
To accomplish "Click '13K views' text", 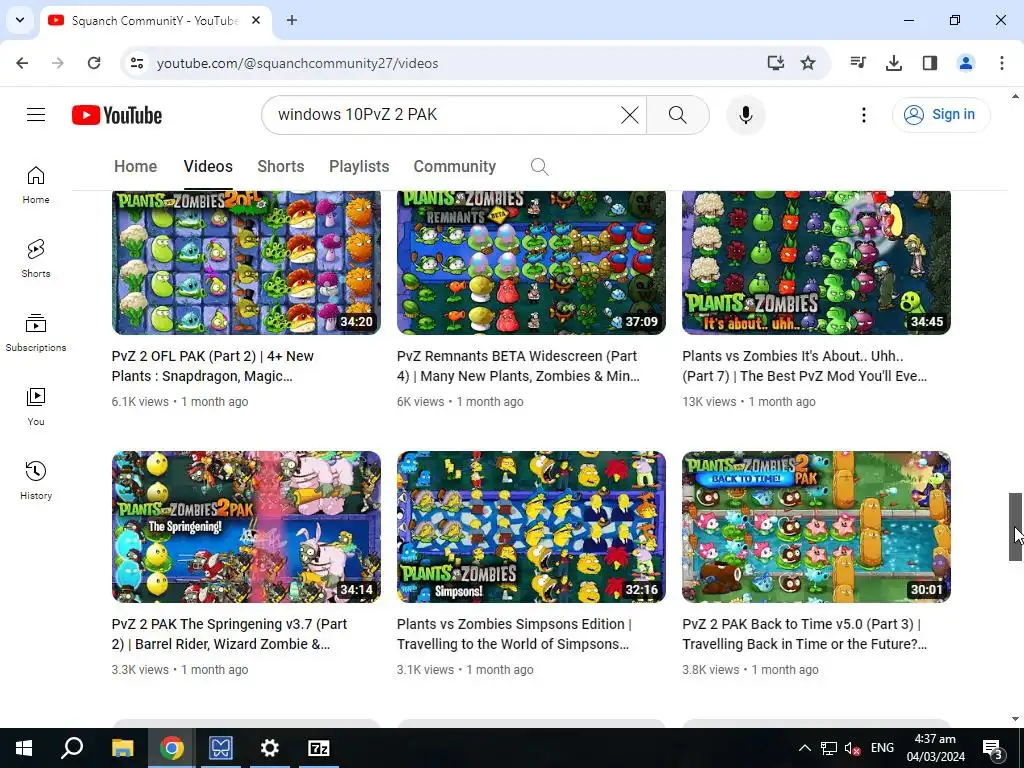I will [709, 402].
